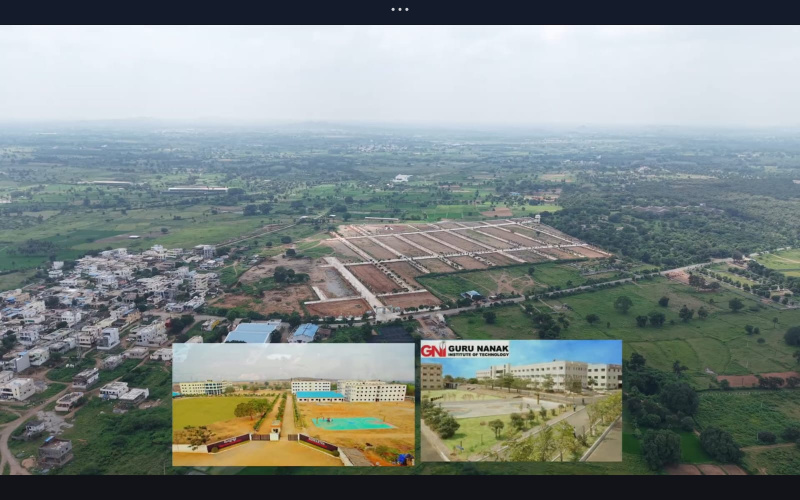Image resolution: width=800 pixels, height=500 pixels.
Task: Click the hazy sky area of the video
Action: coord(400,75)
